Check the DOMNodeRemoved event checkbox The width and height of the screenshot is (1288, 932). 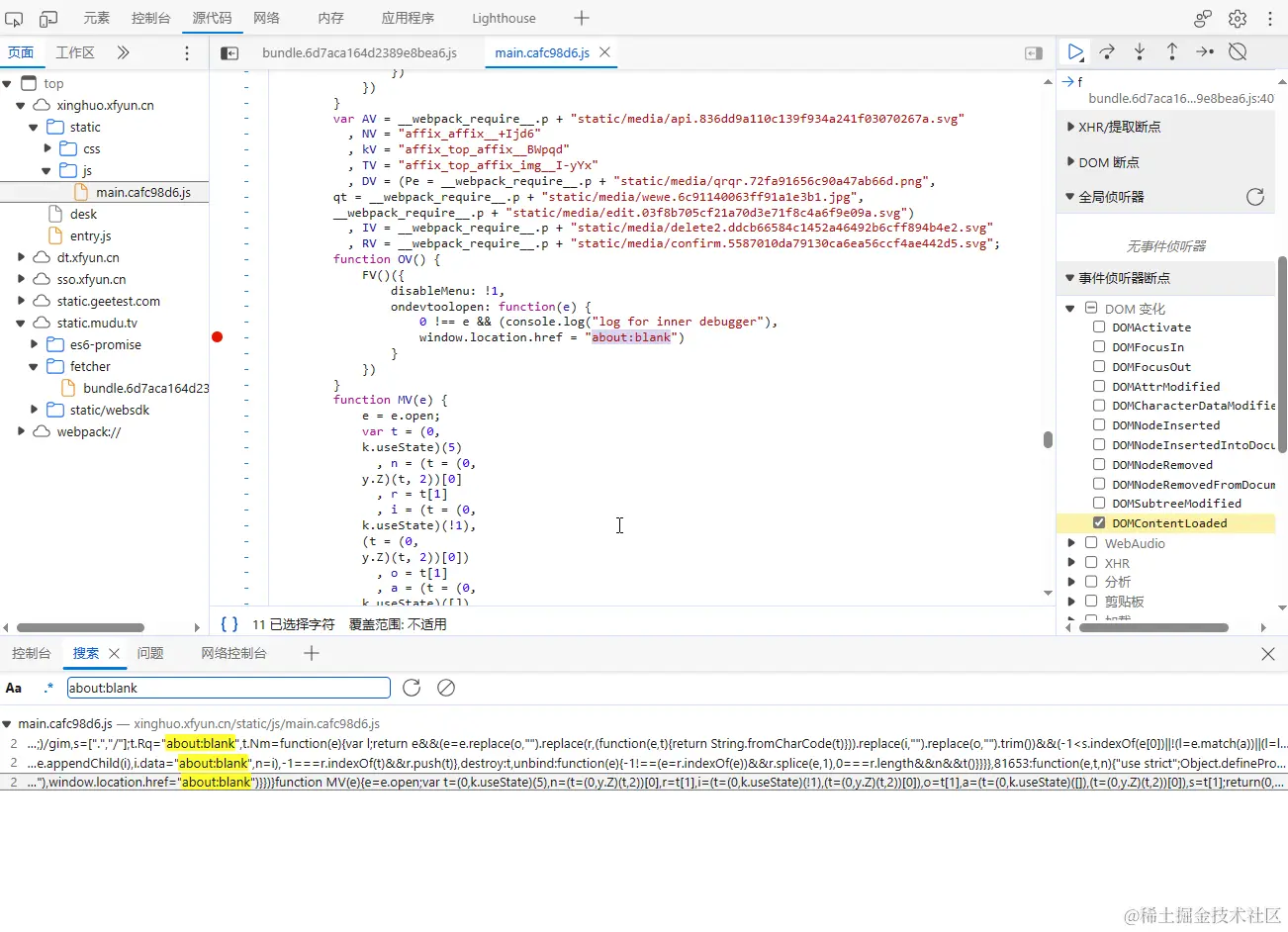[x=1099, y=464]
